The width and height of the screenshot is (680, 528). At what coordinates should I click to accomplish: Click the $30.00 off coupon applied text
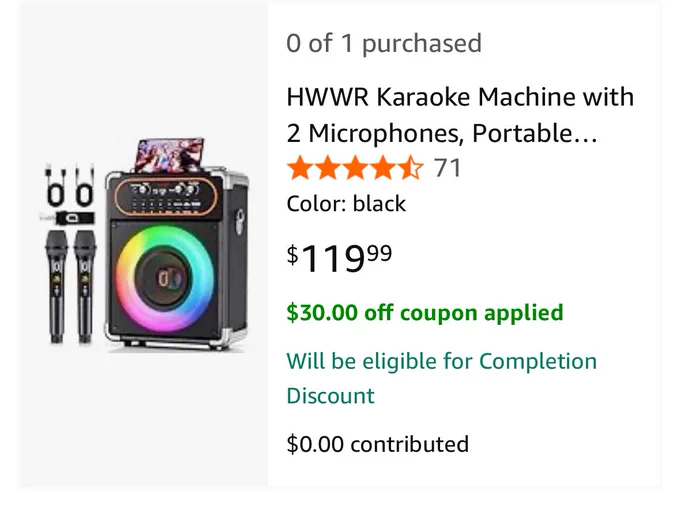click(425, 312)
